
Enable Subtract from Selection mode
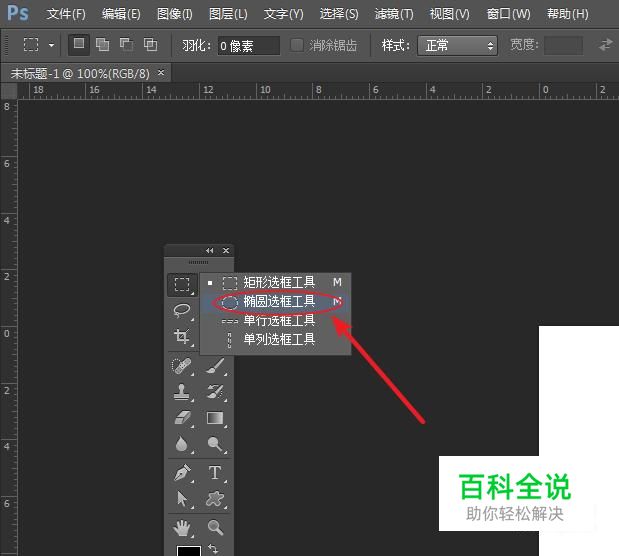pyautogui.click(x=126, y=45)
